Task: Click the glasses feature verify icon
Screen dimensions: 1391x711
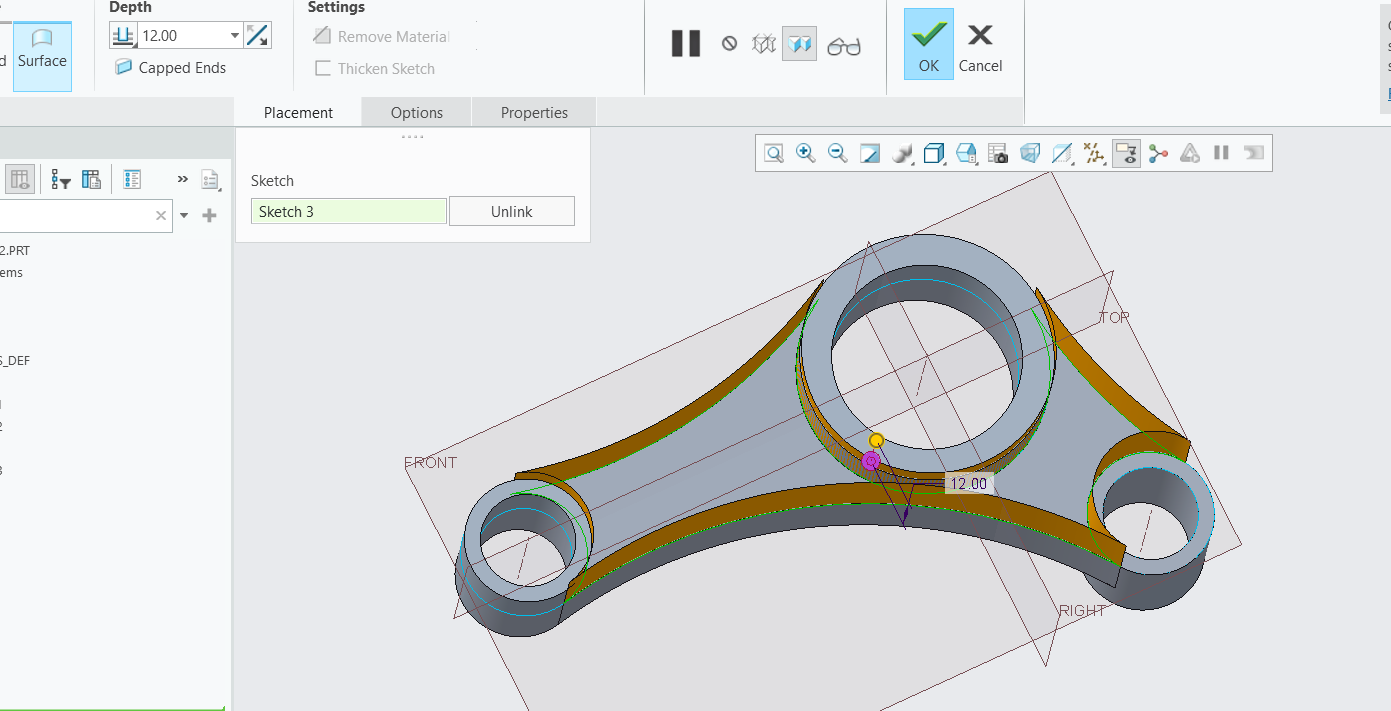Action: [843, 44]
